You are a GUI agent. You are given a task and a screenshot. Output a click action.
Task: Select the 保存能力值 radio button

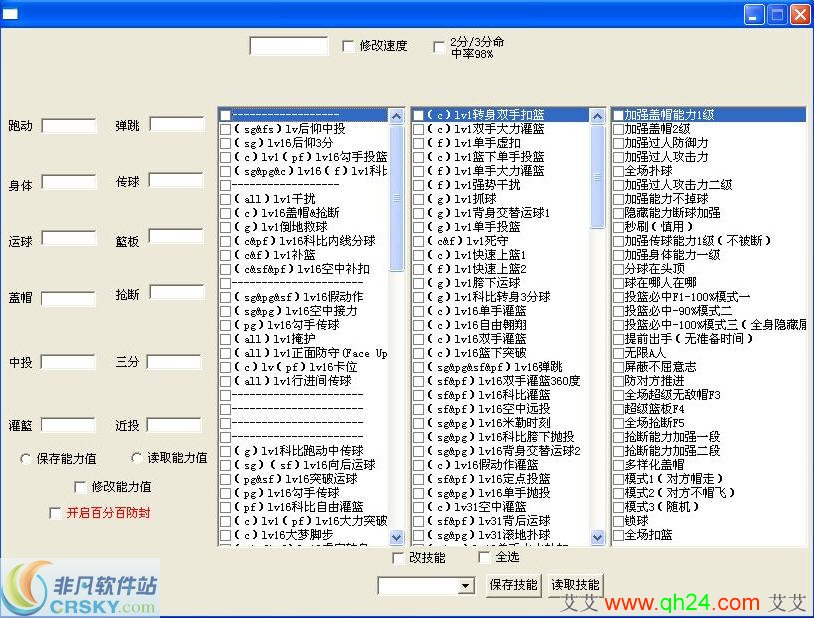click(x=26, y=458)
